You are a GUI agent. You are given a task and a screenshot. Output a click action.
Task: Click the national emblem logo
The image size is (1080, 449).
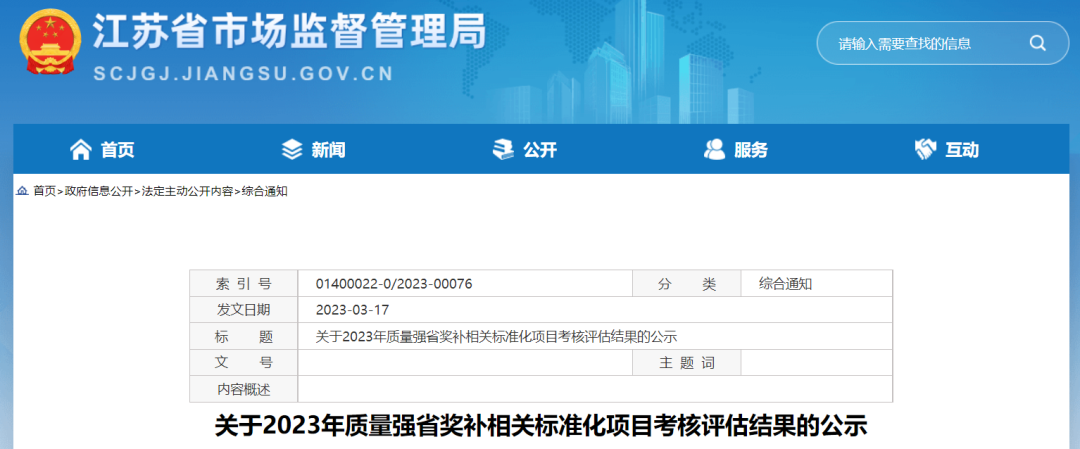point(50,41)
